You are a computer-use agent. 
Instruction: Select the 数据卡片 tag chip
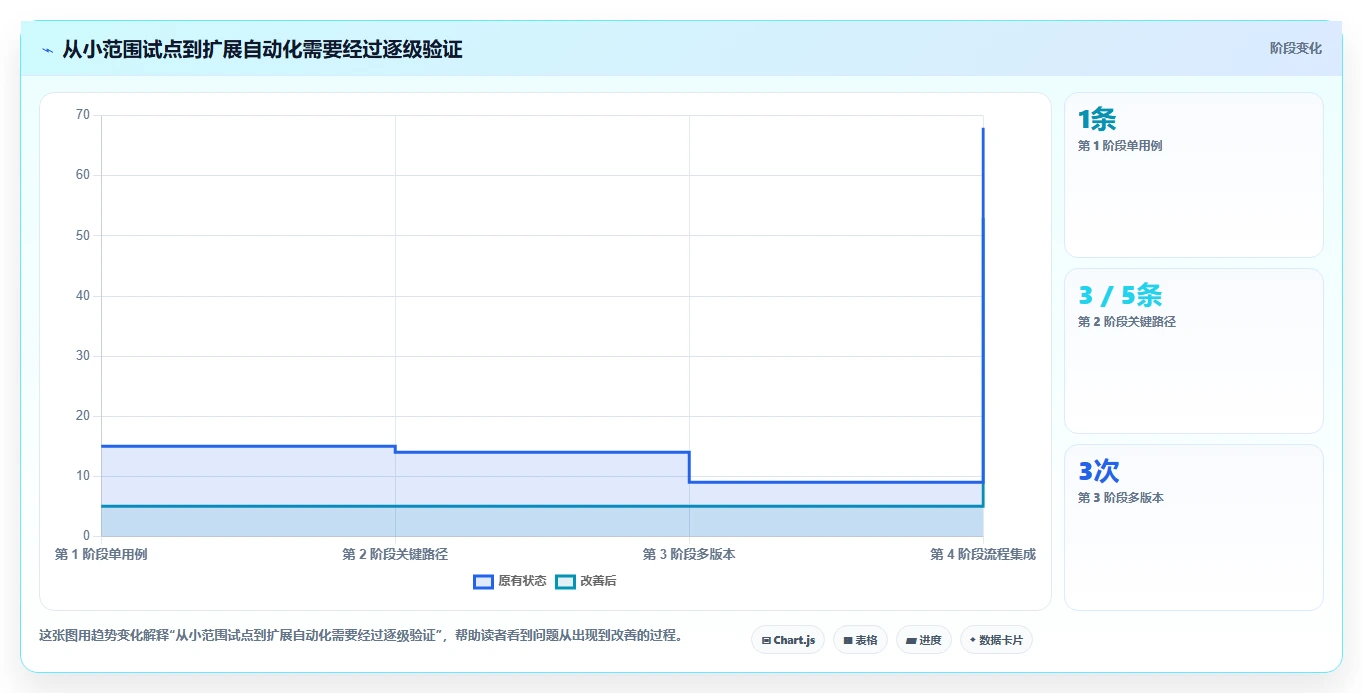(996, 640)
